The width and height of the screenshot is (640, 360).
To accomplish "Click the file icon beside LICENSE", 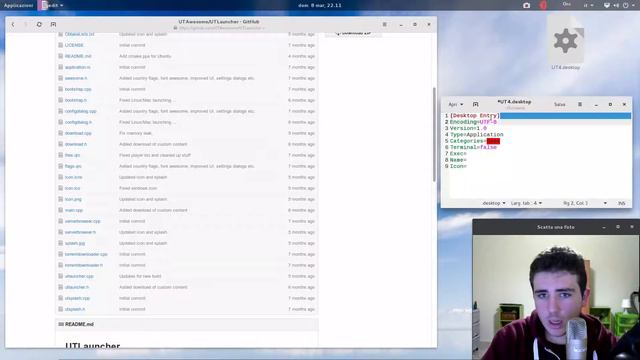I will pos(60,45).
